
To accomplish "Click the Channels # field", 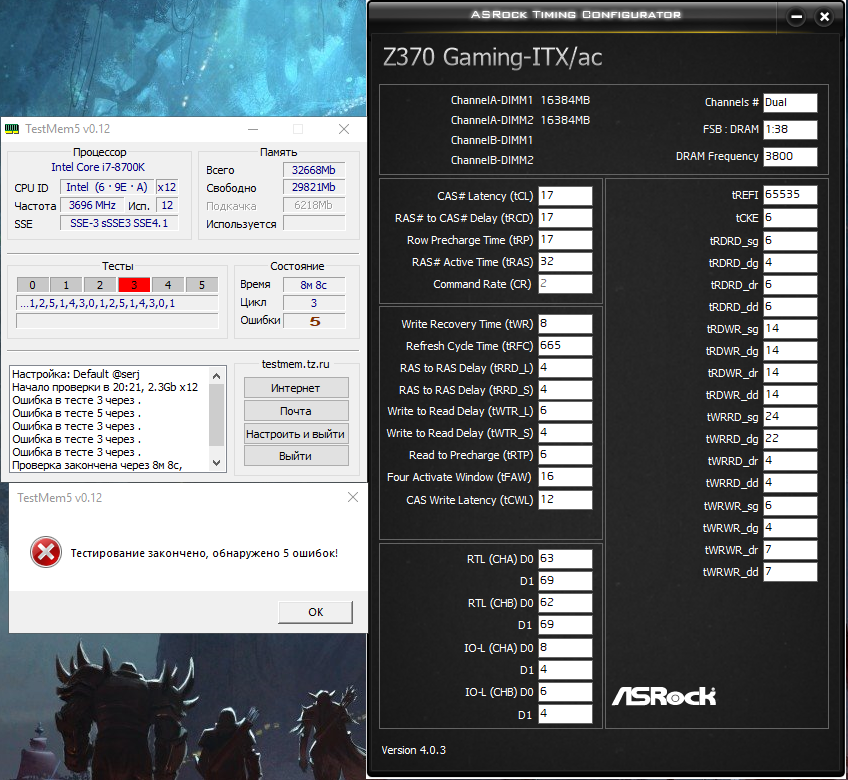I will [x=790, y=102].
